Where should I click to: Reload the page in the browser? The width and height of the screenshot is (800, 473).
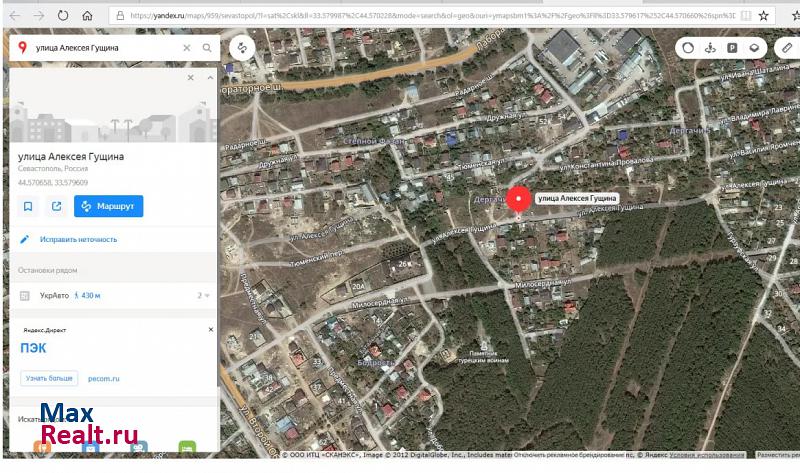point(62,16)
